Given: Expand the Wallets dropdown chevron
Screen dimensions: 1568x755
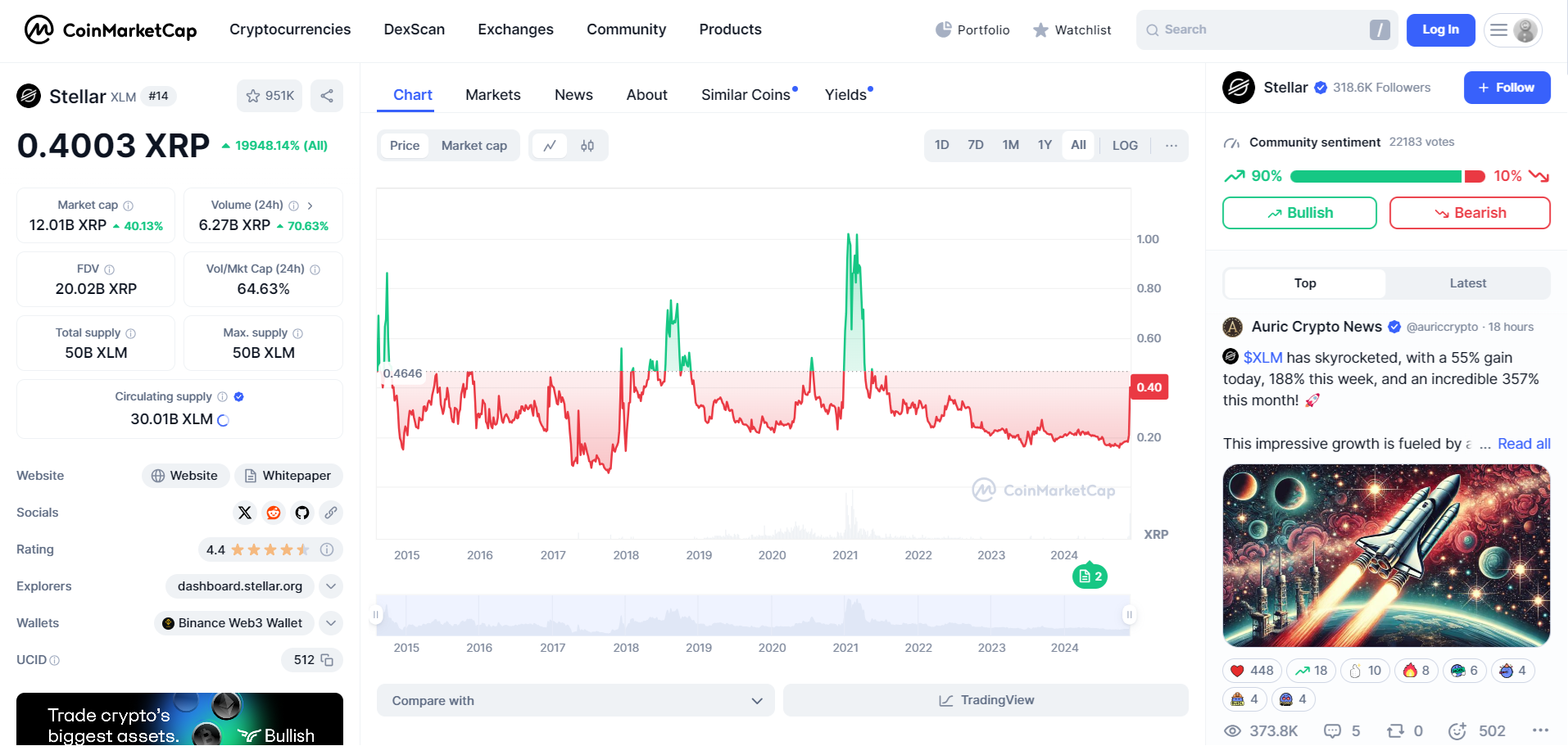Looking at the screenshot, I should [331, 623].
